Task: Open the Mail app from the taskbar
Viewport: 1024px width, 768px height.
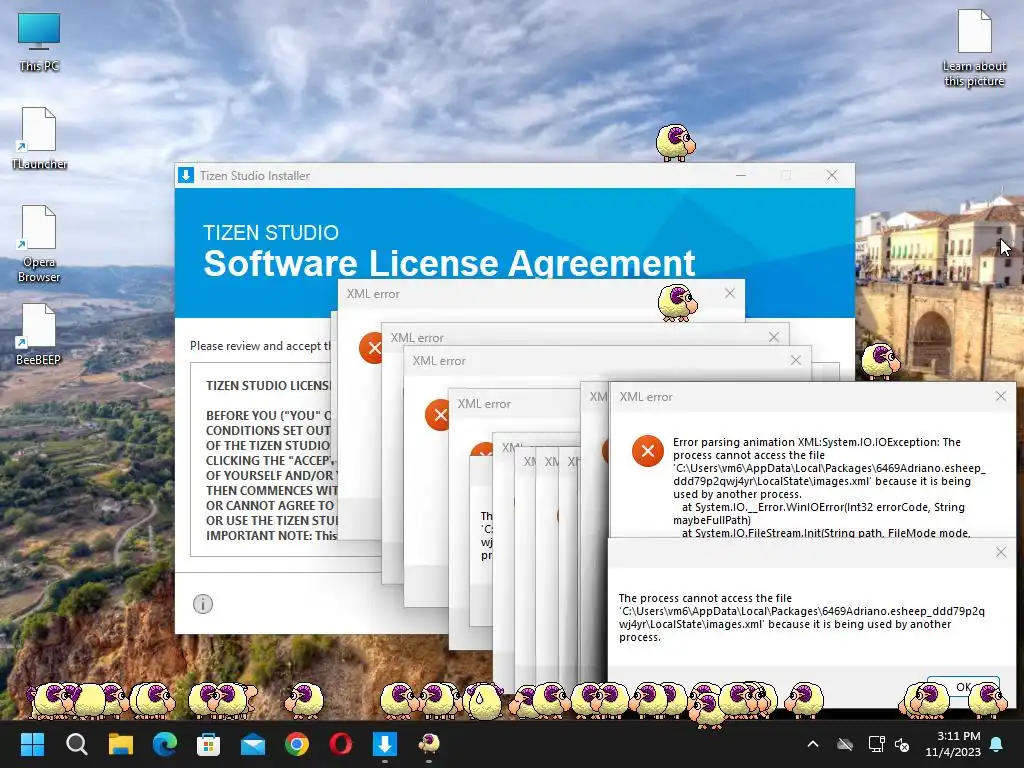Action: [x=253, y=744]
